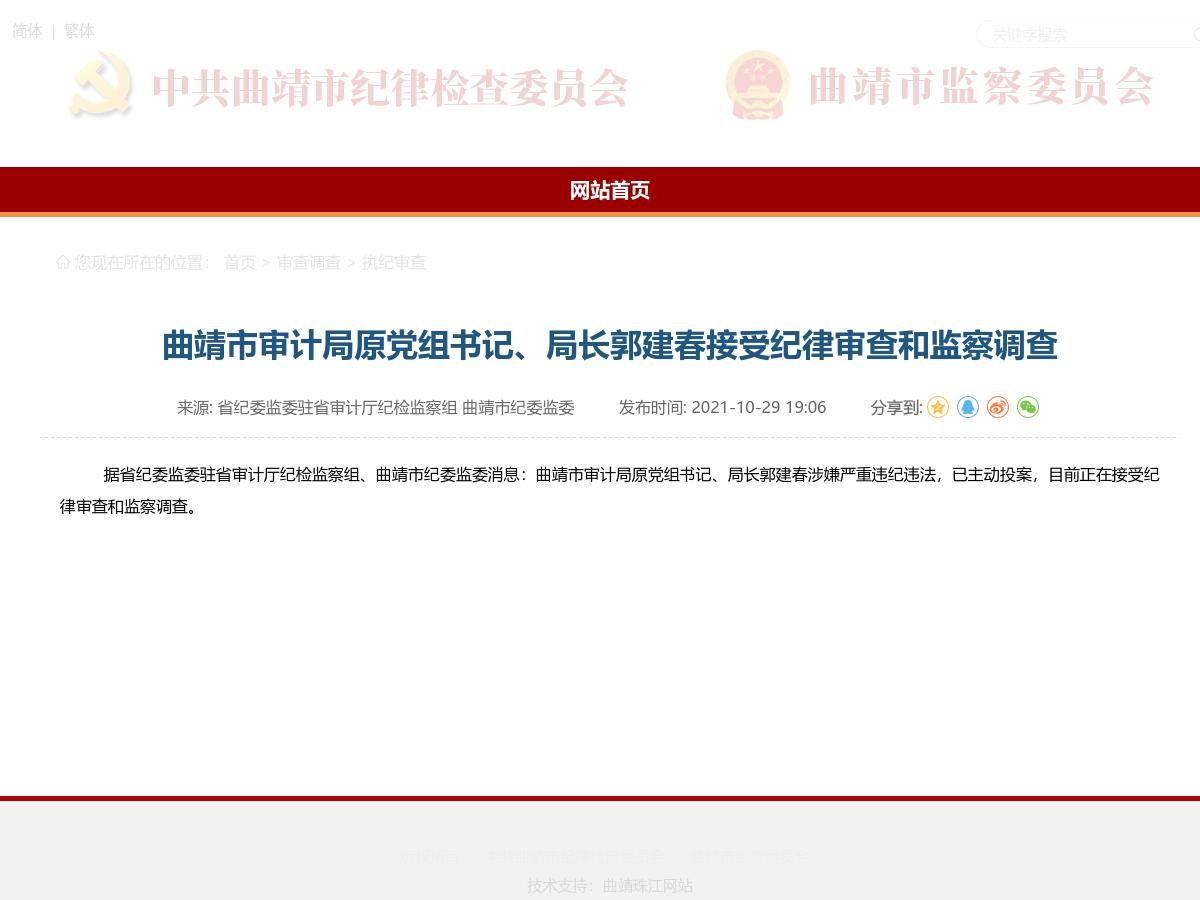Click 中共曲靖市纪律检查委员会 header title
The height and width of the screenshot is (900, 1200).
pos(390,88)
